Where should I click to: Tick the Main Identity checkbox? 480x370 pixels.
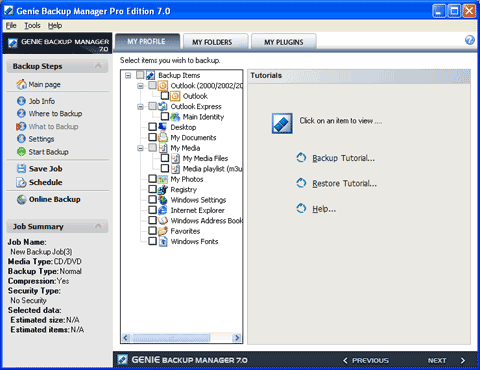coord(165,116)
